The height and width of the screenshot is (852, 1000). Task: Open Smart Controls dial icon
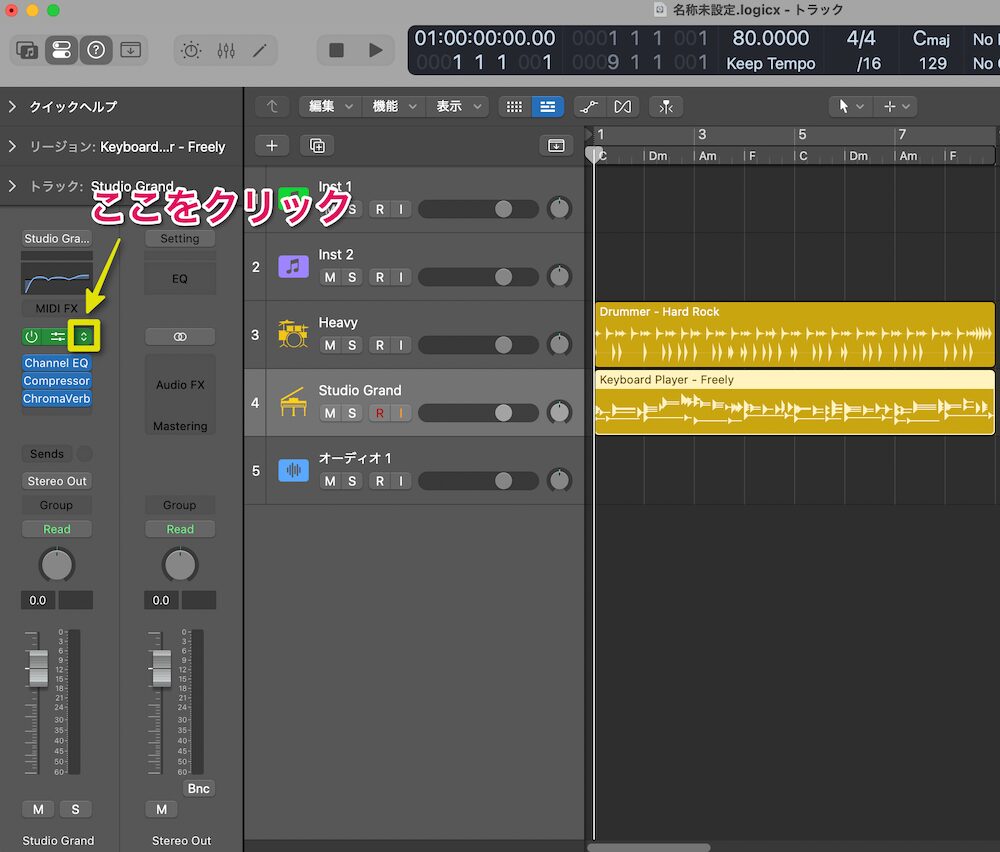(191, 50)
